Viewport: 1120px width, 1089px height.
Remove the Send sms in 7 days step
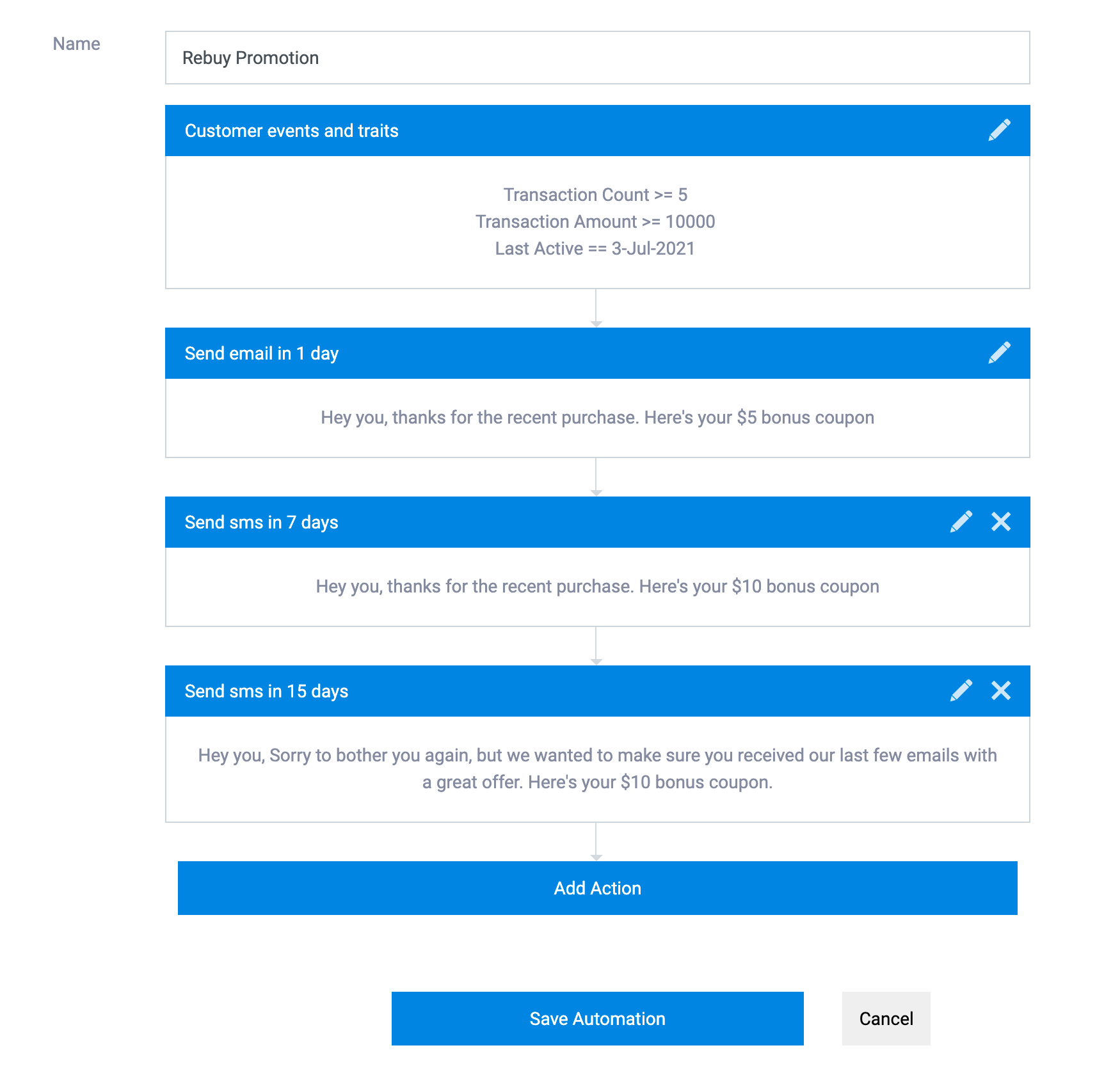coord(1001,521)
